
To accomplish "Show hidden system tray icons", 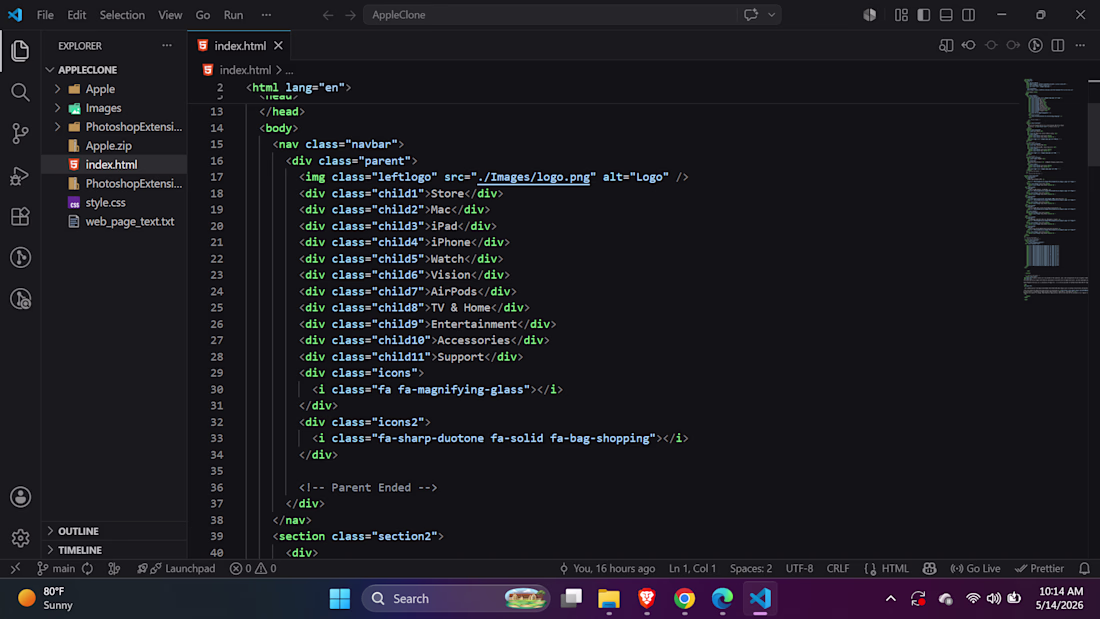I will pyautogui.click(x=891, y=599).
